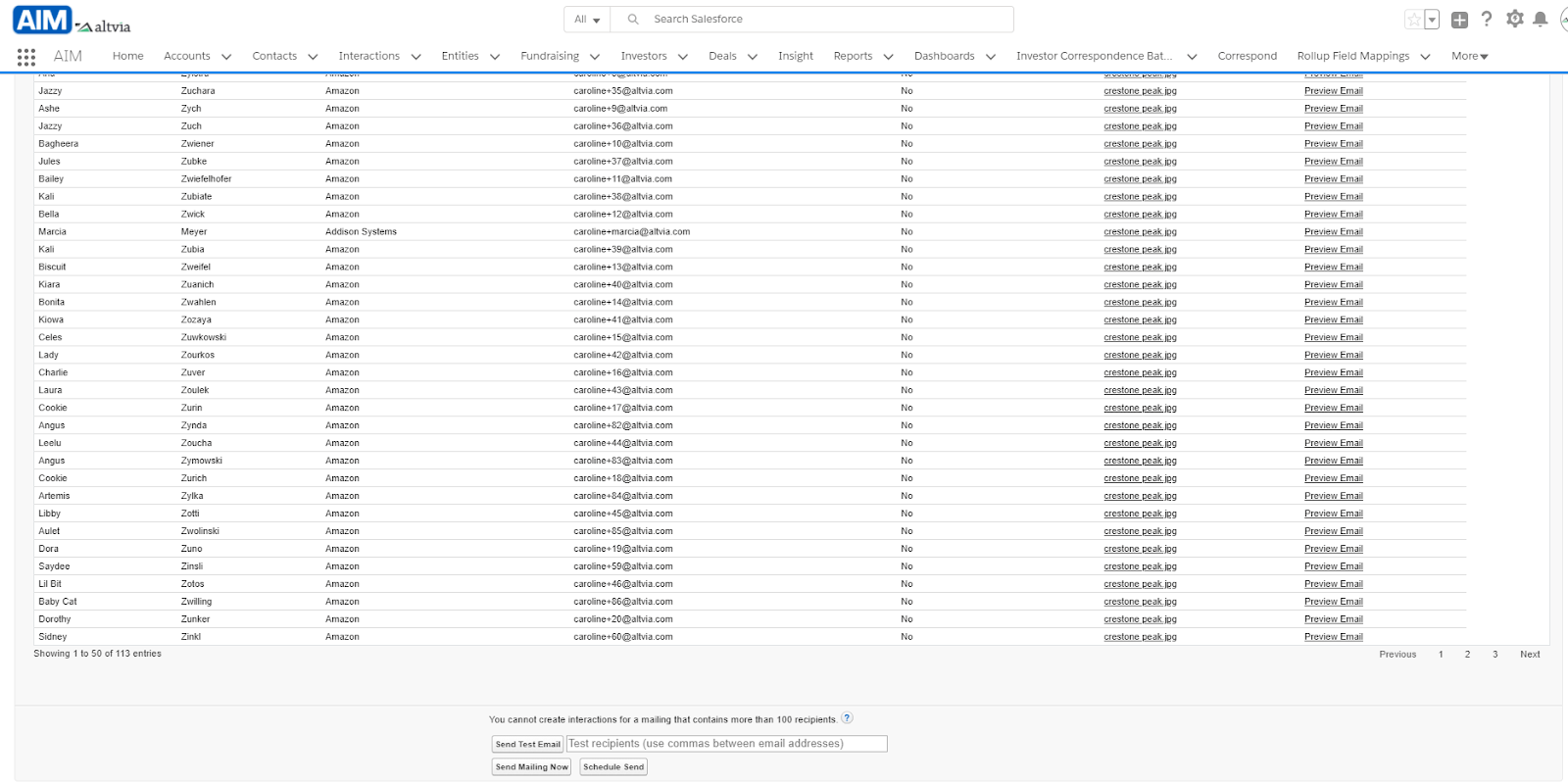
Task: Click the Showing 1 to 50 entries text
Action: [98, 653]
